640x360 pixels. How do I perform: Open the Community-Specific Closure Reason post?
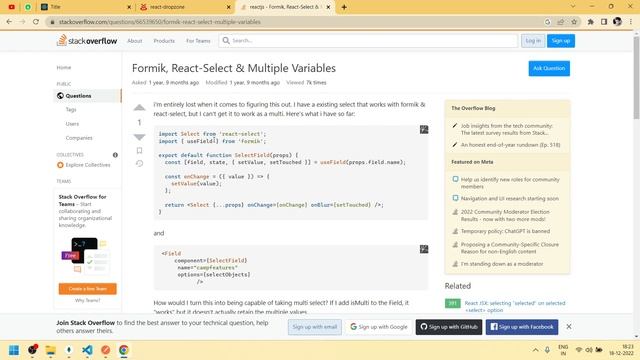pyautogui.click(x=510, y=248)
